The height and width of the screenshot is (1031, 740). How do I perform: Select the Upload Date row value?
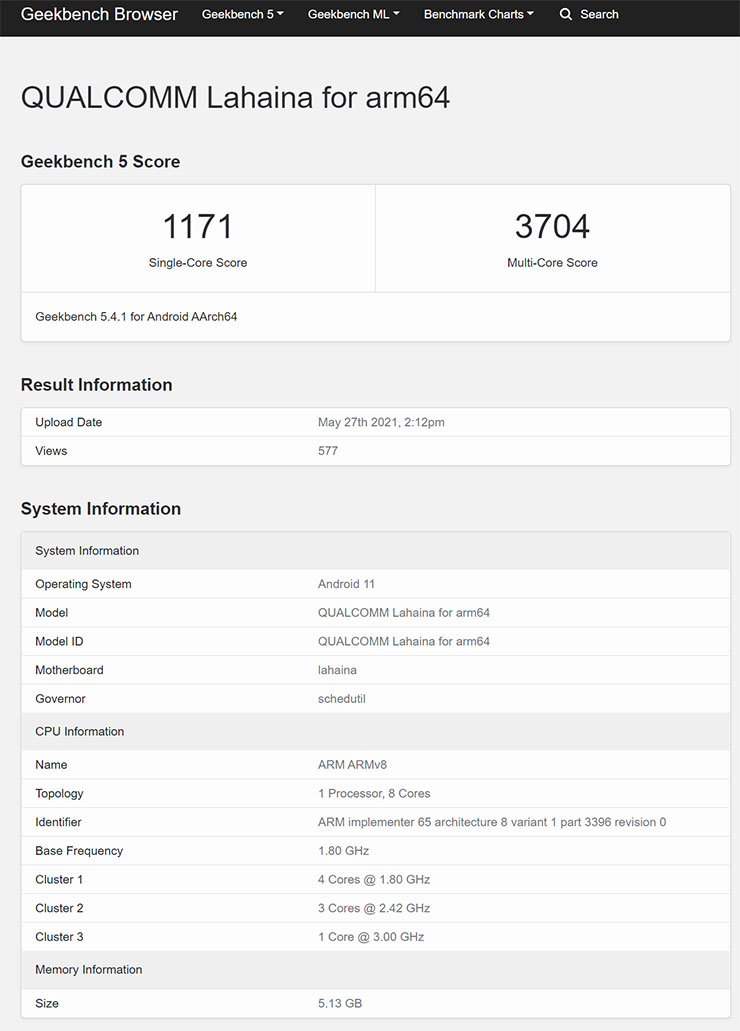point(382,422)
